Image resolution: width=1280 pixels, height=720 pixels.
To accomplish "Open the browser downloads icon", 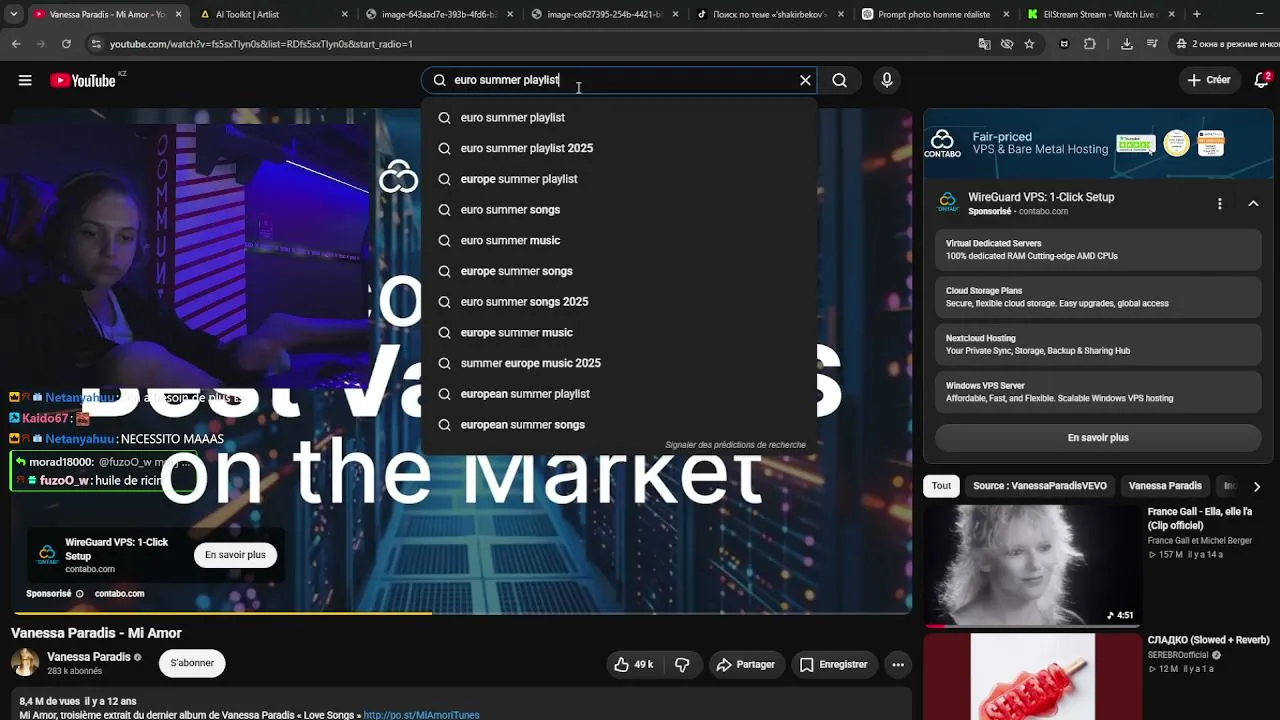I will [1127, 44].
